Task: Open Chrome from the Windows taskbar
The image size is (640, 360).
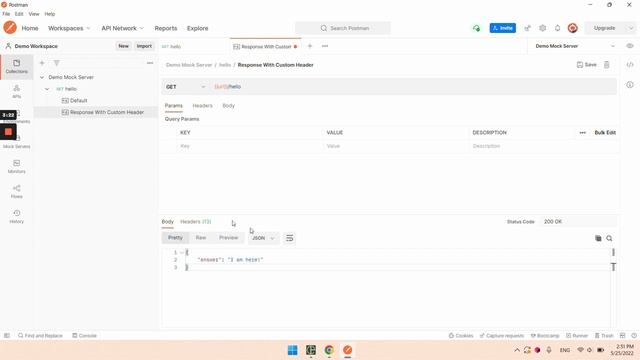Action: (x=329, y=350)
